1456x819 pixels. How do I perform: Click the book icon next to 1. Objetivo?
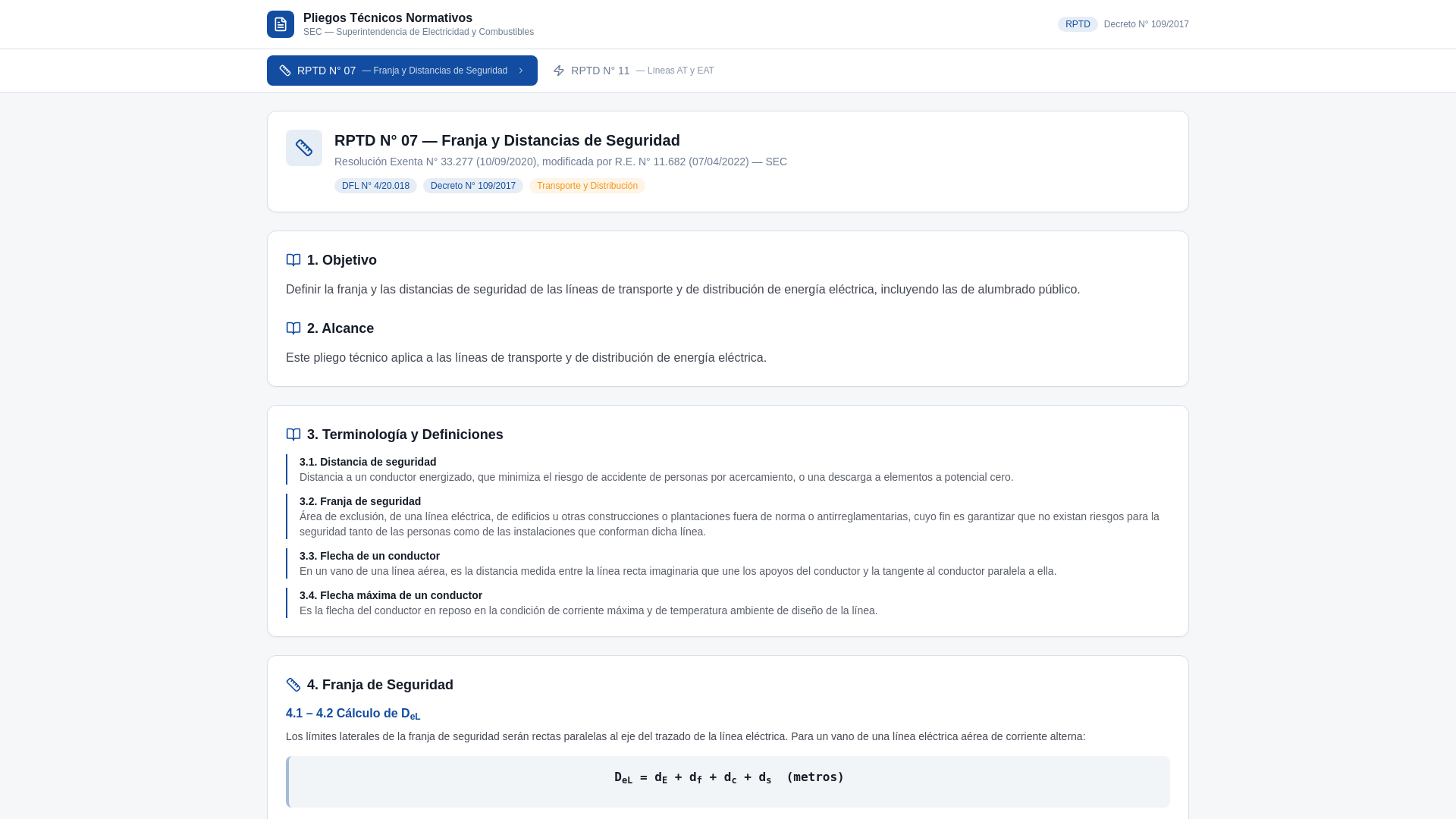coord(293,260)
